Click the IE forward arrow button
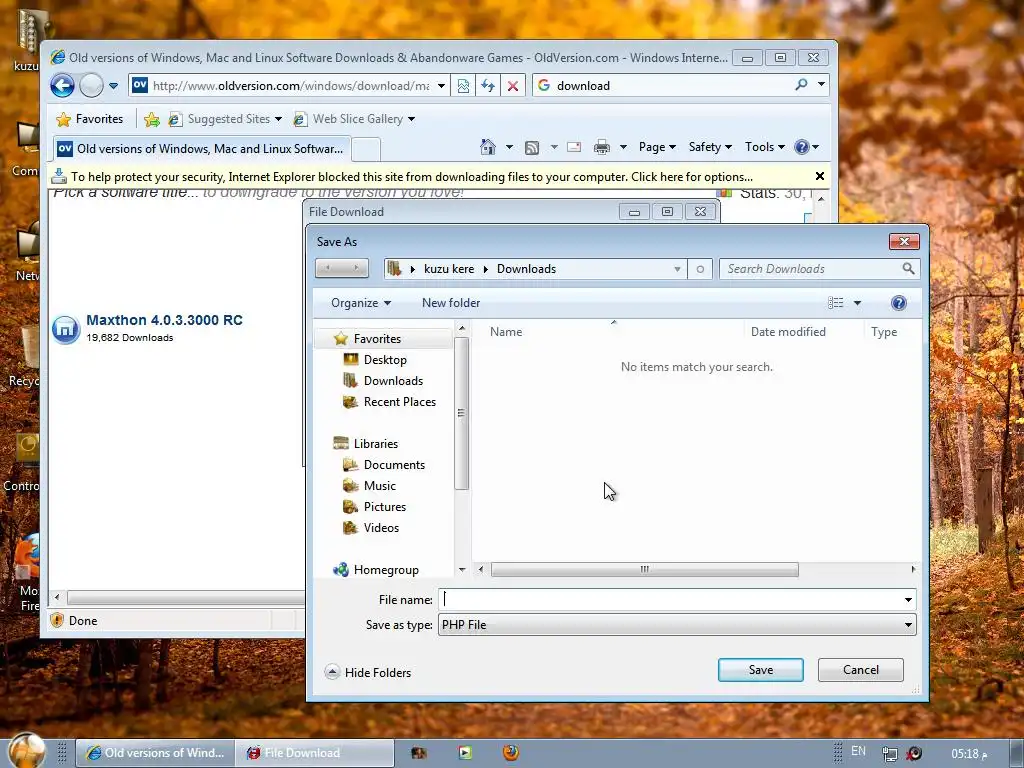Viewport: 1024px width, 768px height. 91,86
